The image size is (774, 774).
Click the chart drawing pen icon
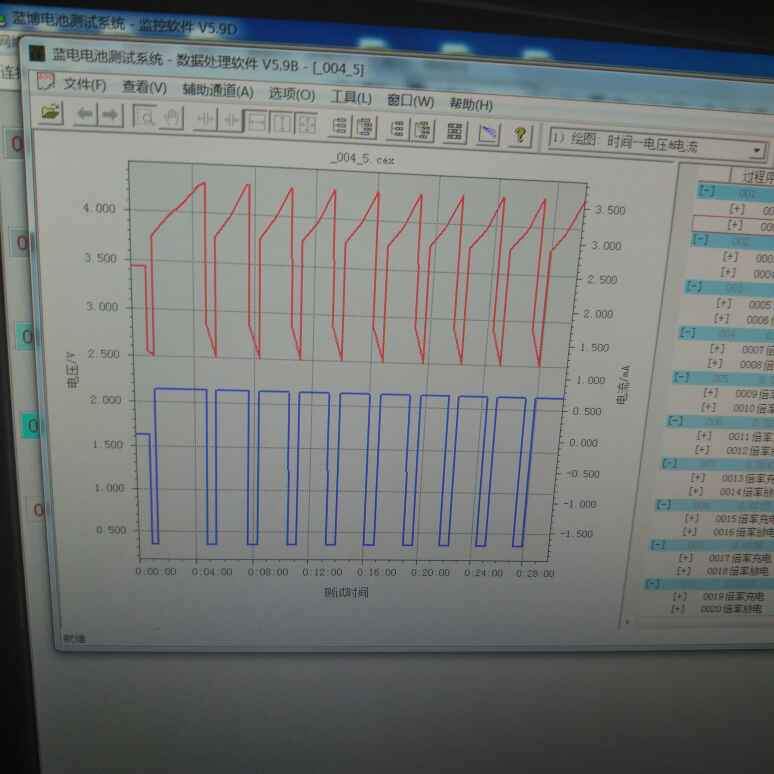coord(488,133)
